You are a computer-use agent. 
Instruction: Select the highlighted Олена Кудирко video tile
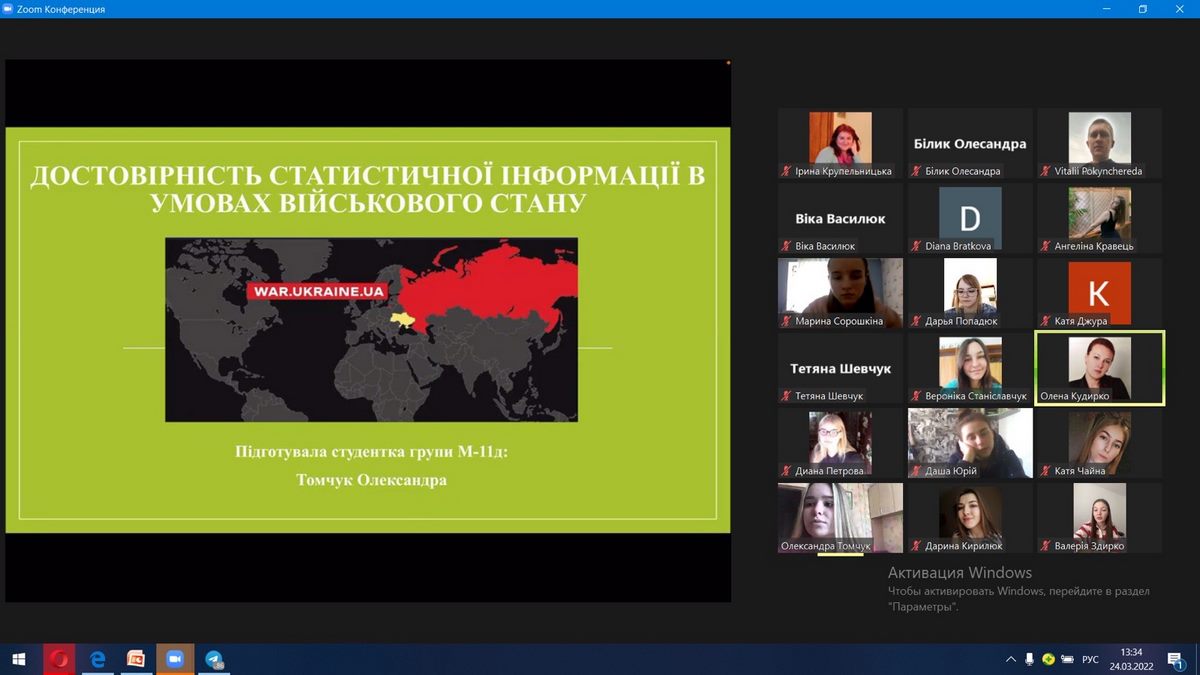coord(1099,368)
